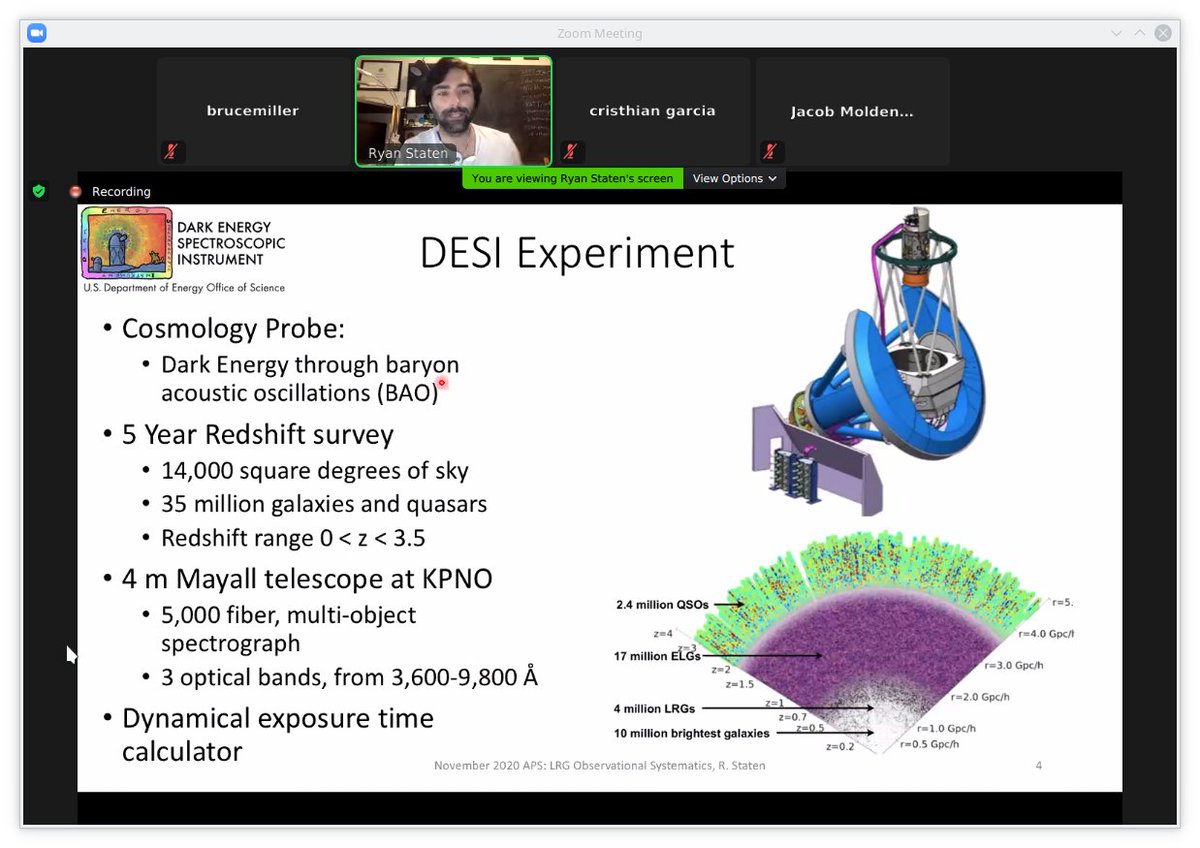The width and height of the screenshot is (1200, 848).
Task: Click the 'You are viewing Ryan Staten's screen' banner
Action: pyautogui.click(x=573, y=178)
